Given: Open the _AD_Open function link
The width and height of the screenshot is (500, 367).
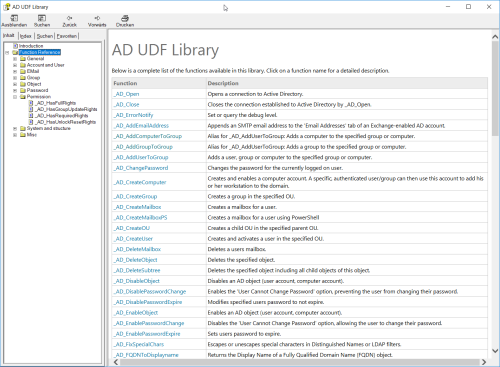Looking at the screenshot, I should click(126, 94).
